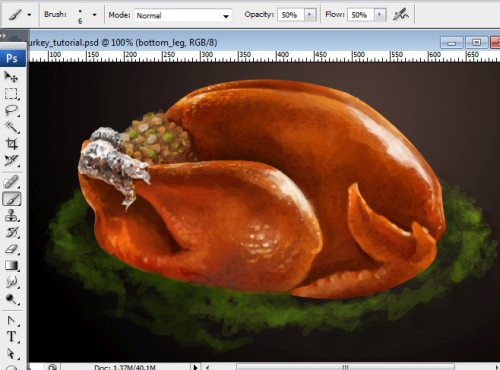Toggle the Airbrush option
Screen dimensions: 500x370
[x=400, y=15]
